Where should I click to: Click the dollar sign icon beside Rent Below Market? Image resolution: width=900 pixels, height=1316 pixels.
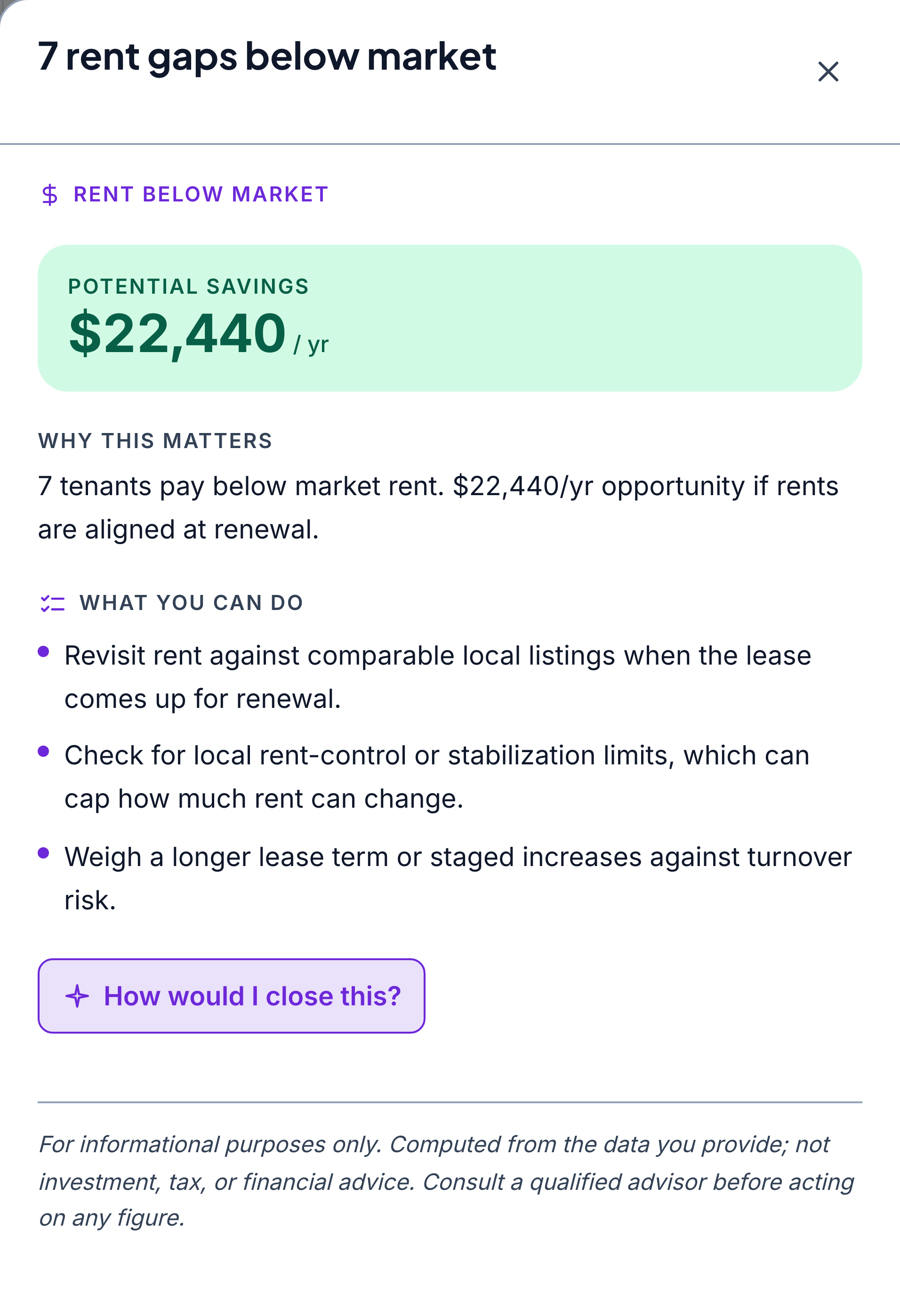click(x=50, y=194)
